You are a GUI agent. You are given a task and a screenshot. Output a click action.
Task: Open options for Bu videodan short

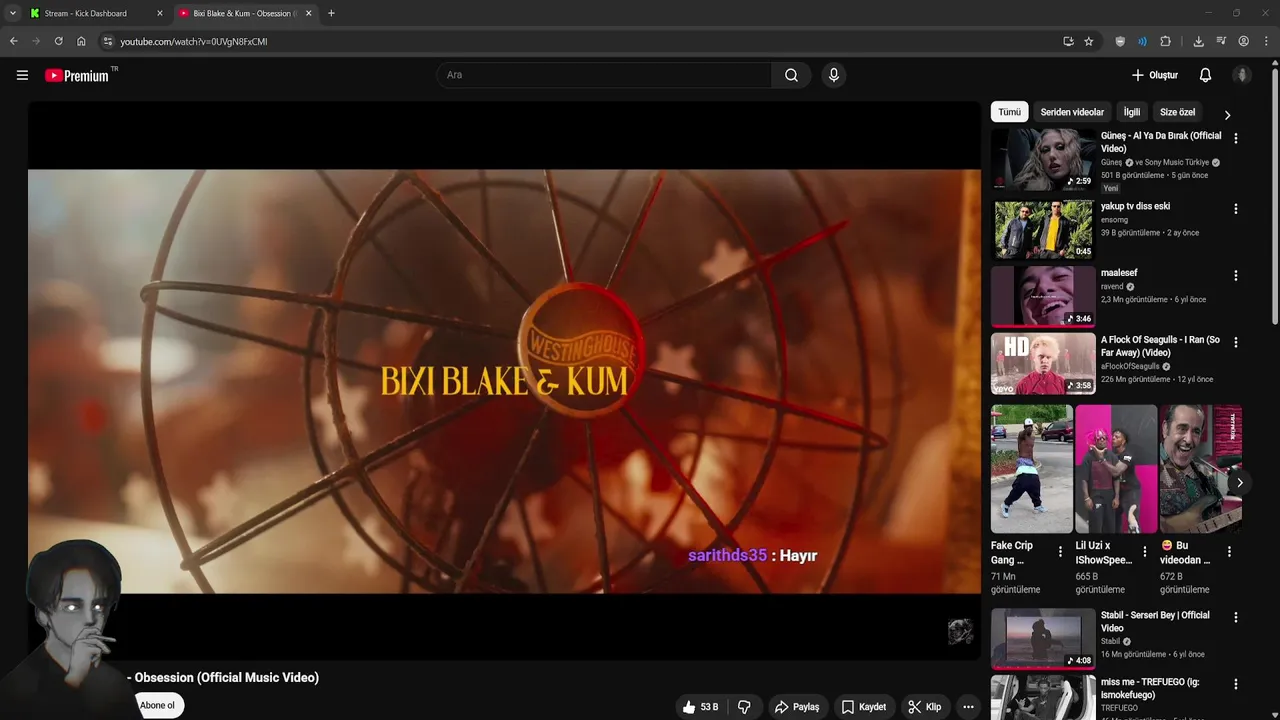(x=1229, y=551)
